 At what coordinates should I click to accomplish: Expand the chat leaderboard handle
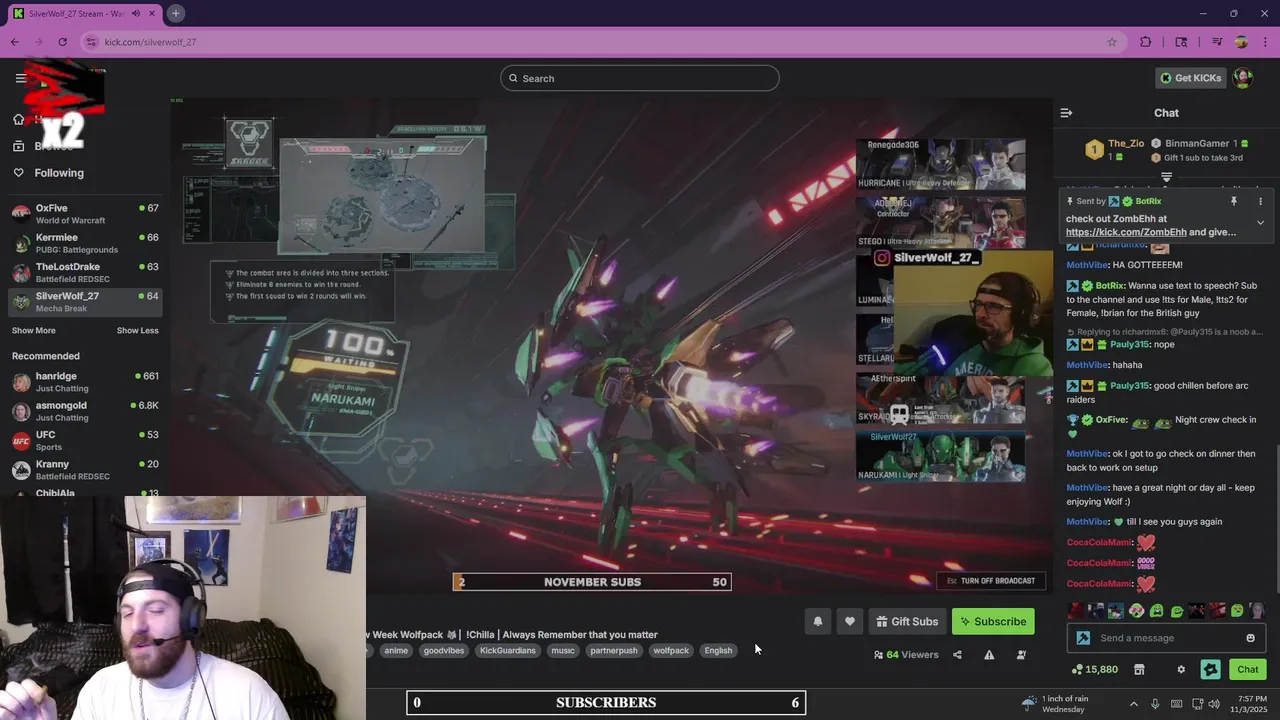(x=1166, y=177)
